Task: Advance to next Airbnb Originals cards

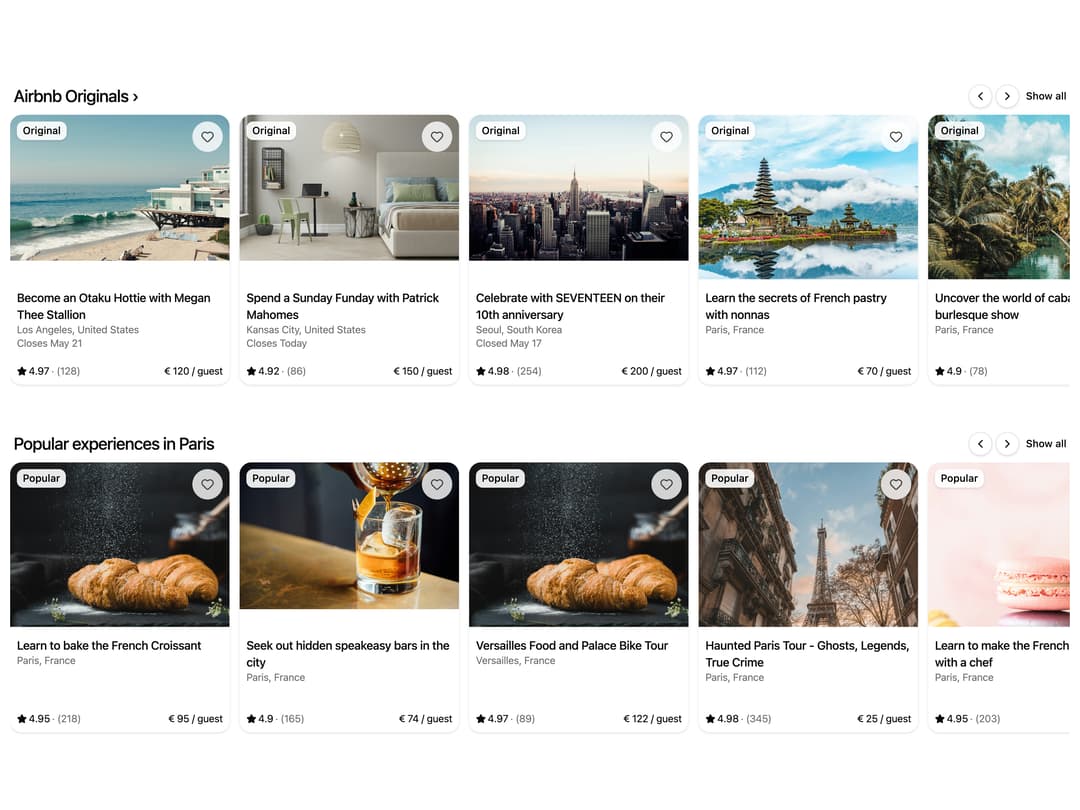Action: point(1007,96)
